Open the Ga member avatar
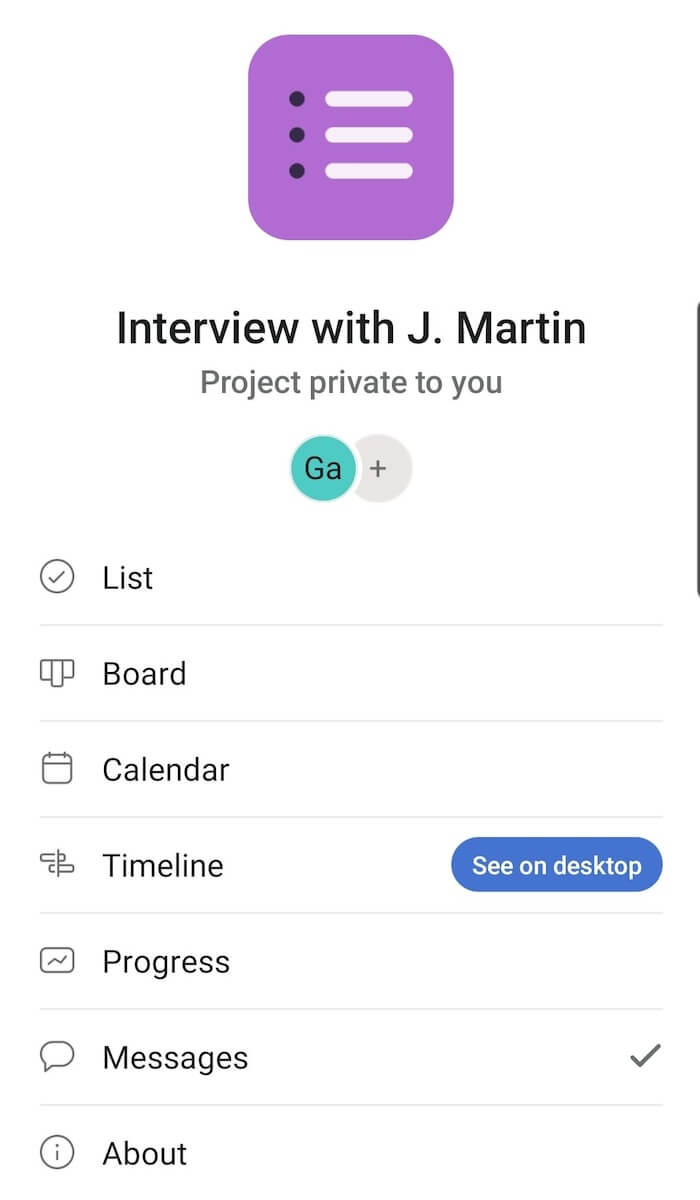Image resolution: width=700 pixels, height=1200 pixels. (322, 468)
